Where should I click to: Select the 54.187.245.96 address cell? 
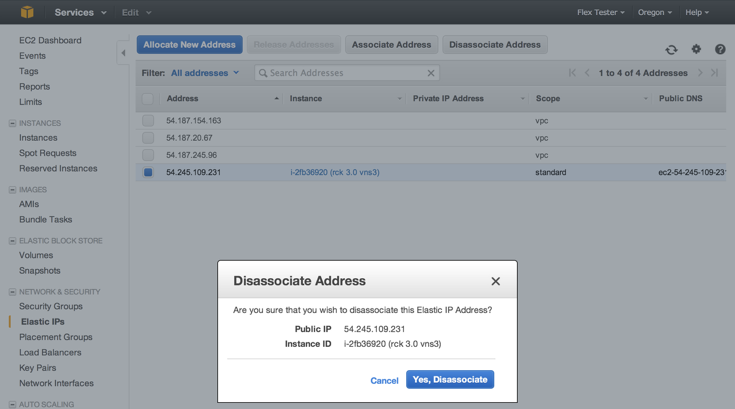coord(191,155)
